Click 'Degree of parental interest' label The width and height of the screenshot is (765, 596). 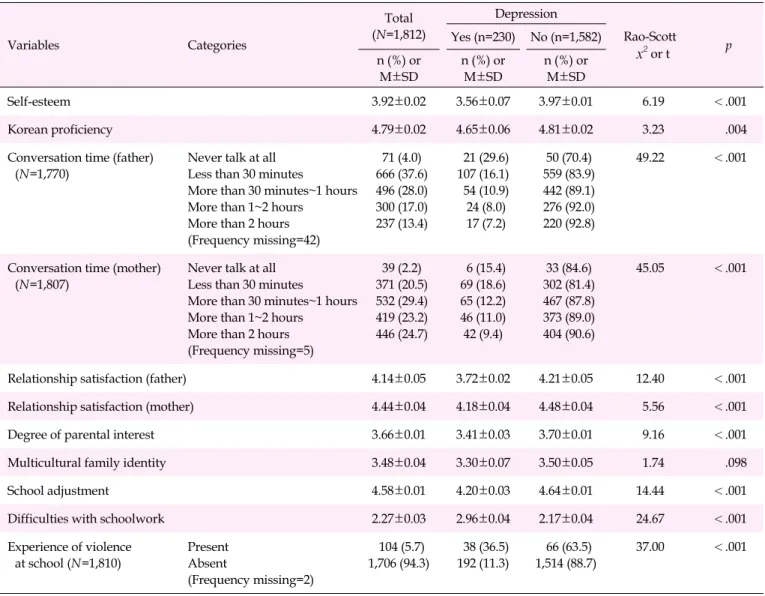point(81,435)
